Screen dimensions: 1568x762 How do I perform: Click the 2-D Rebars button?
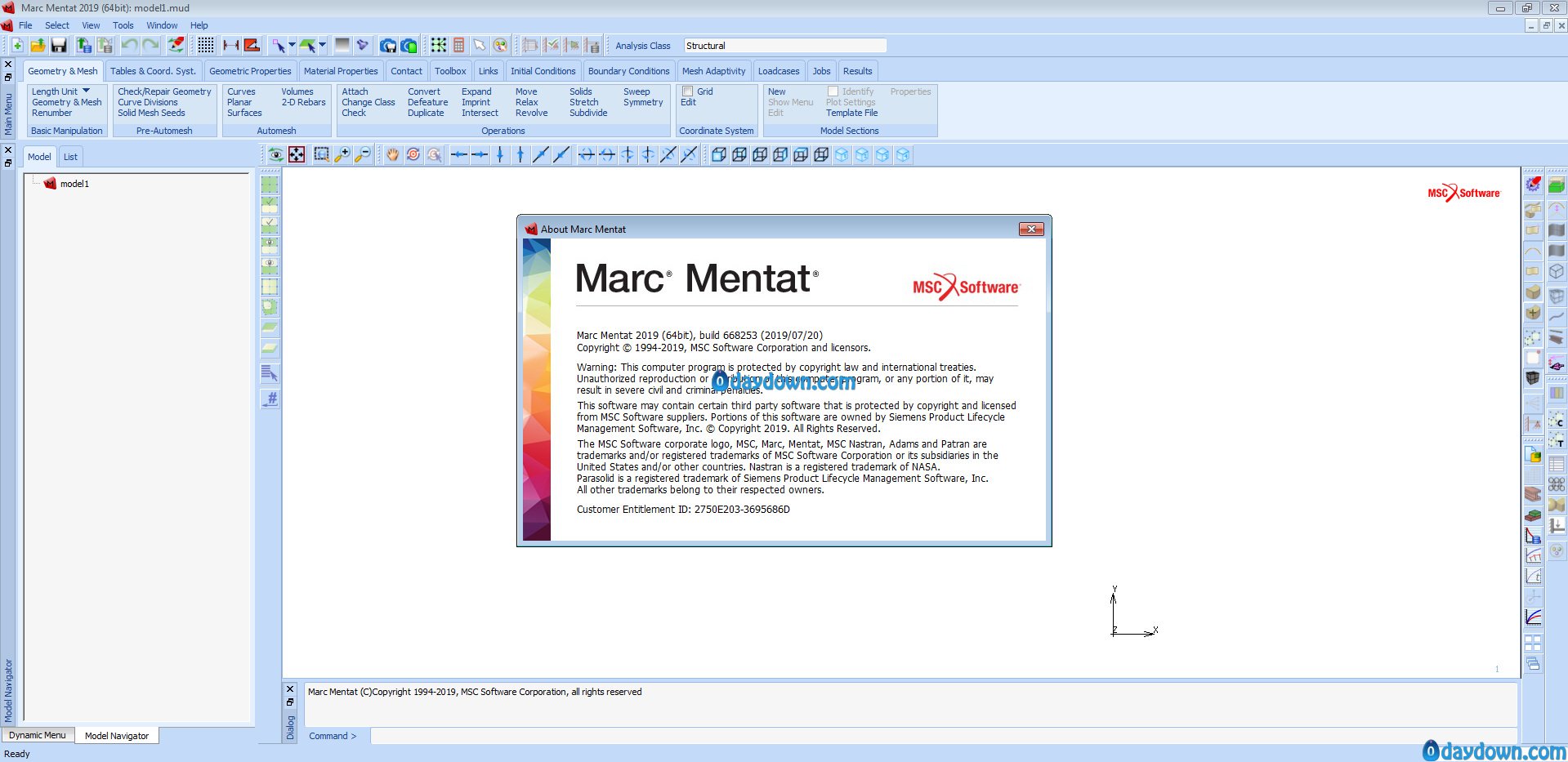tap(303, 102)
